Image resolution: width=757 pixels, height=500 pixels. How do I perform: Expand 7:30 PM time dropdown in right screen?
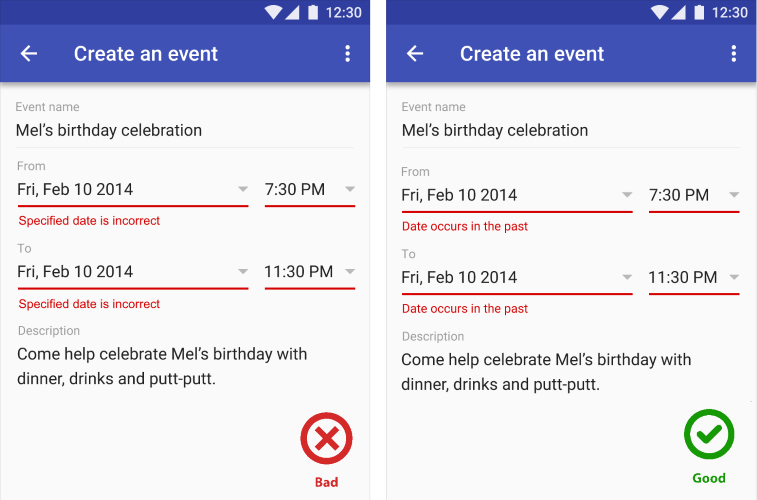pos(733,195)
